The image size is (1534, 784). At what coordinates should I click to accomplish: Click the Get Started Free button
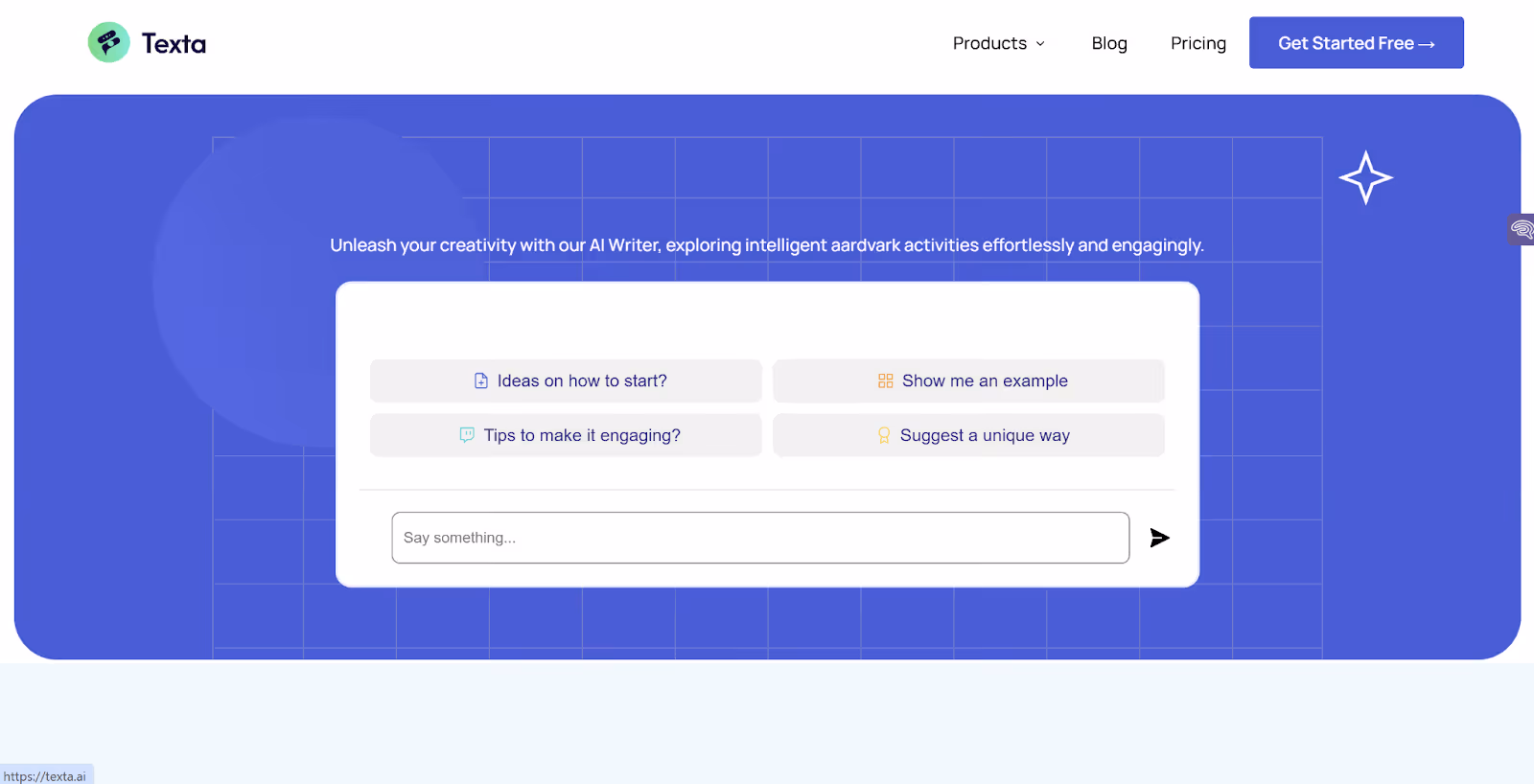pos(1356,43)
